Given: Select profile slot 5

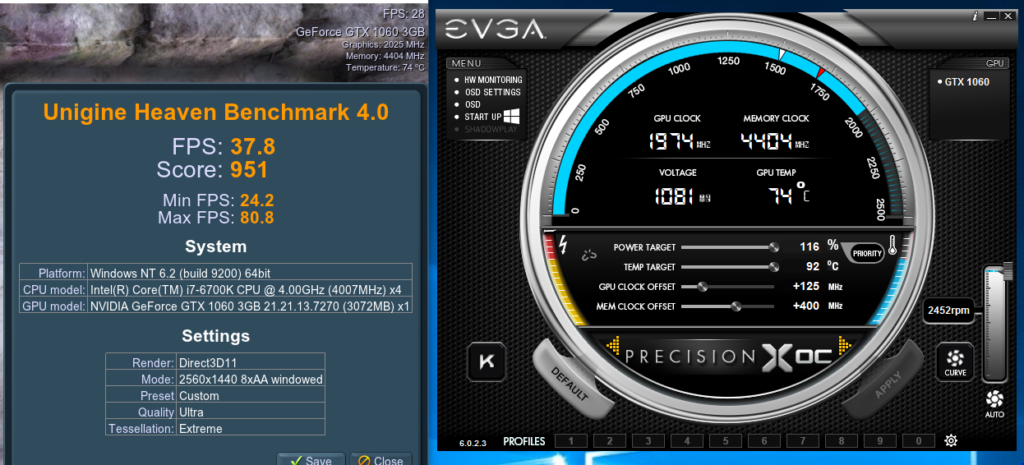Looking at the screenshot, I should pyautogui.click(x=726, y=441).
